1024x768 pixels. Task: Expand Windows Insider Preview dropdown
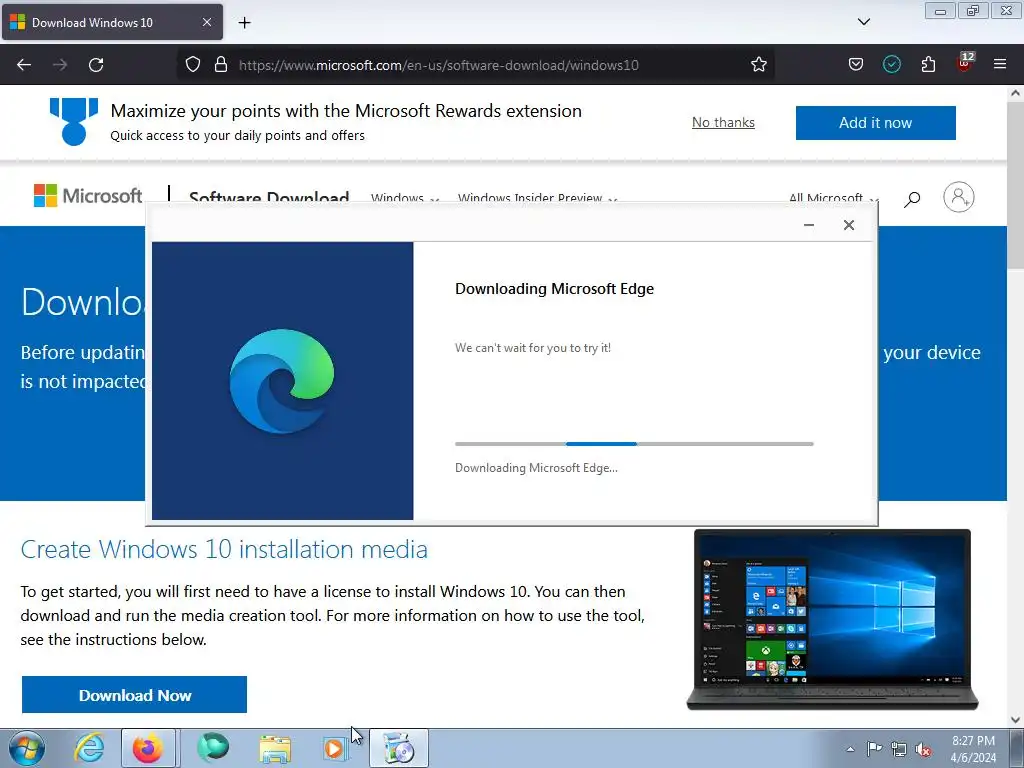(x=537, y=197)
